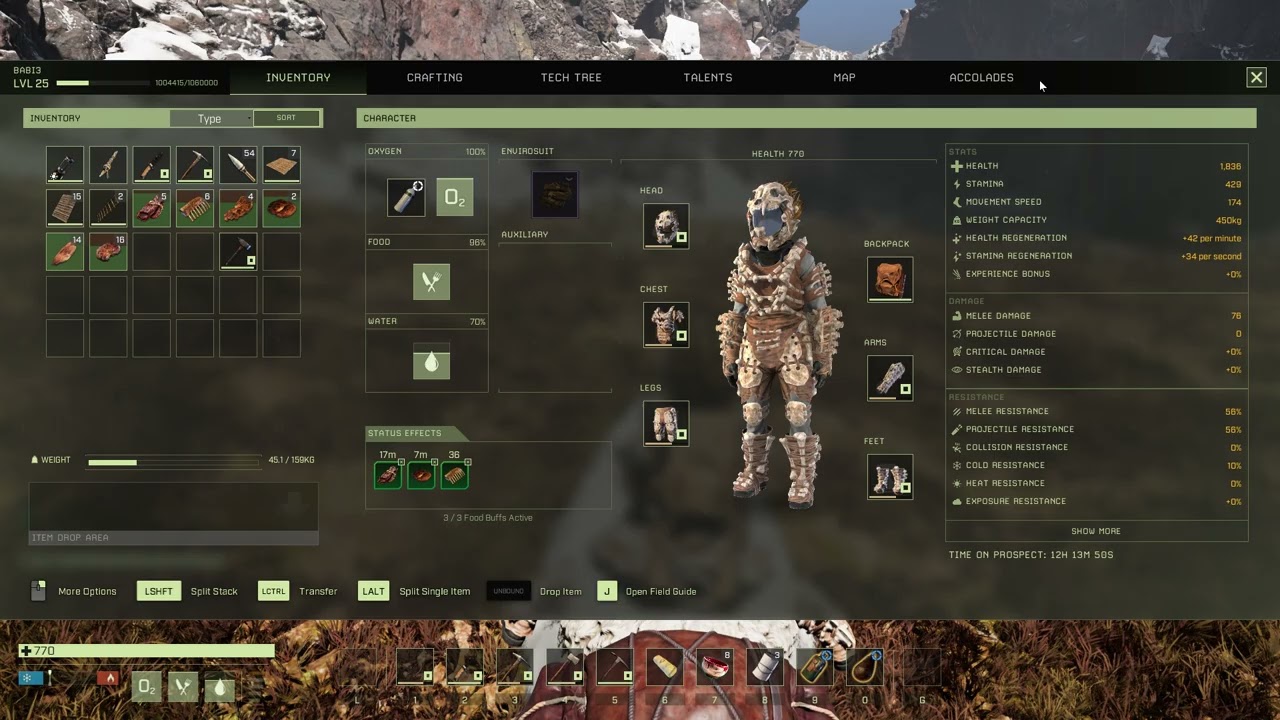Expand stats with Show More

coord(1096,531)
